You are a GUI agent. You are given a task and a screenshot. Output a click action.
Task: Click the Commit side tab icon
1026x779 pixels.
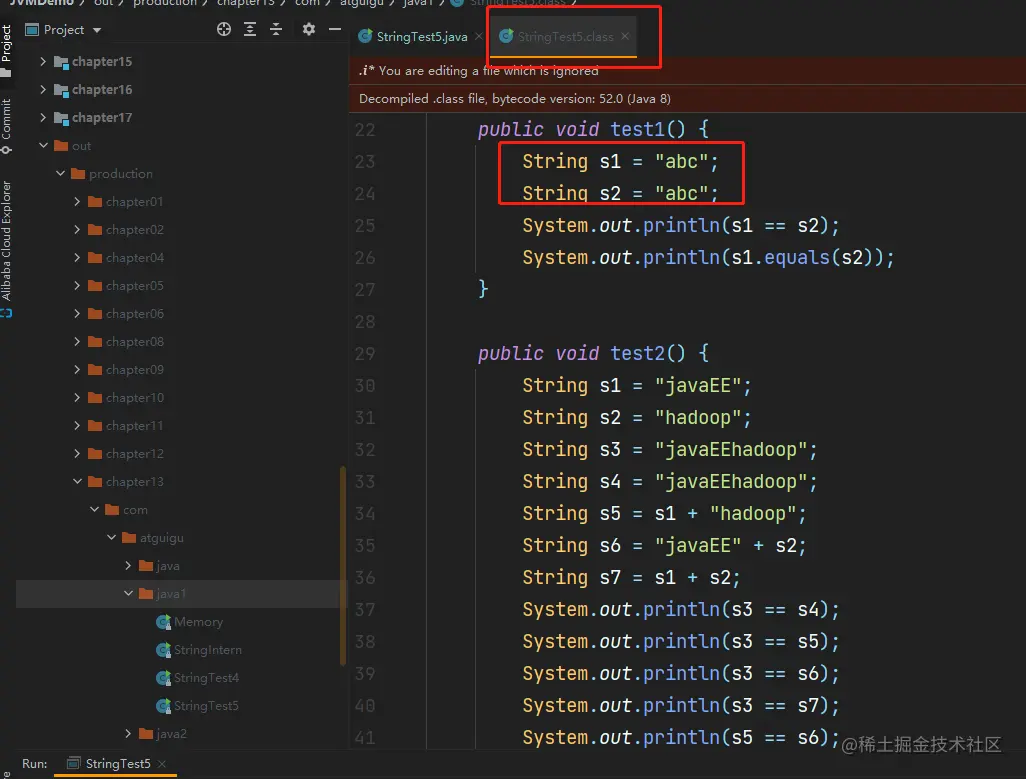(x=6, y=150)
